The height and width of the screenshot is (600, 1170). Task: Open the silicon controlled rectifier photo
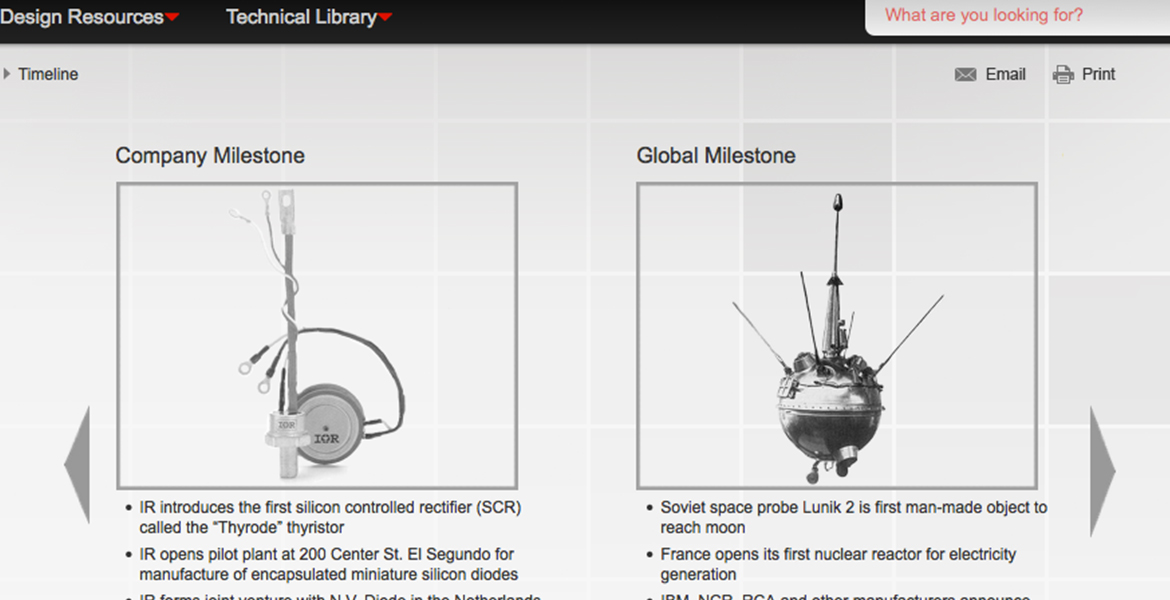click(317, 335)
